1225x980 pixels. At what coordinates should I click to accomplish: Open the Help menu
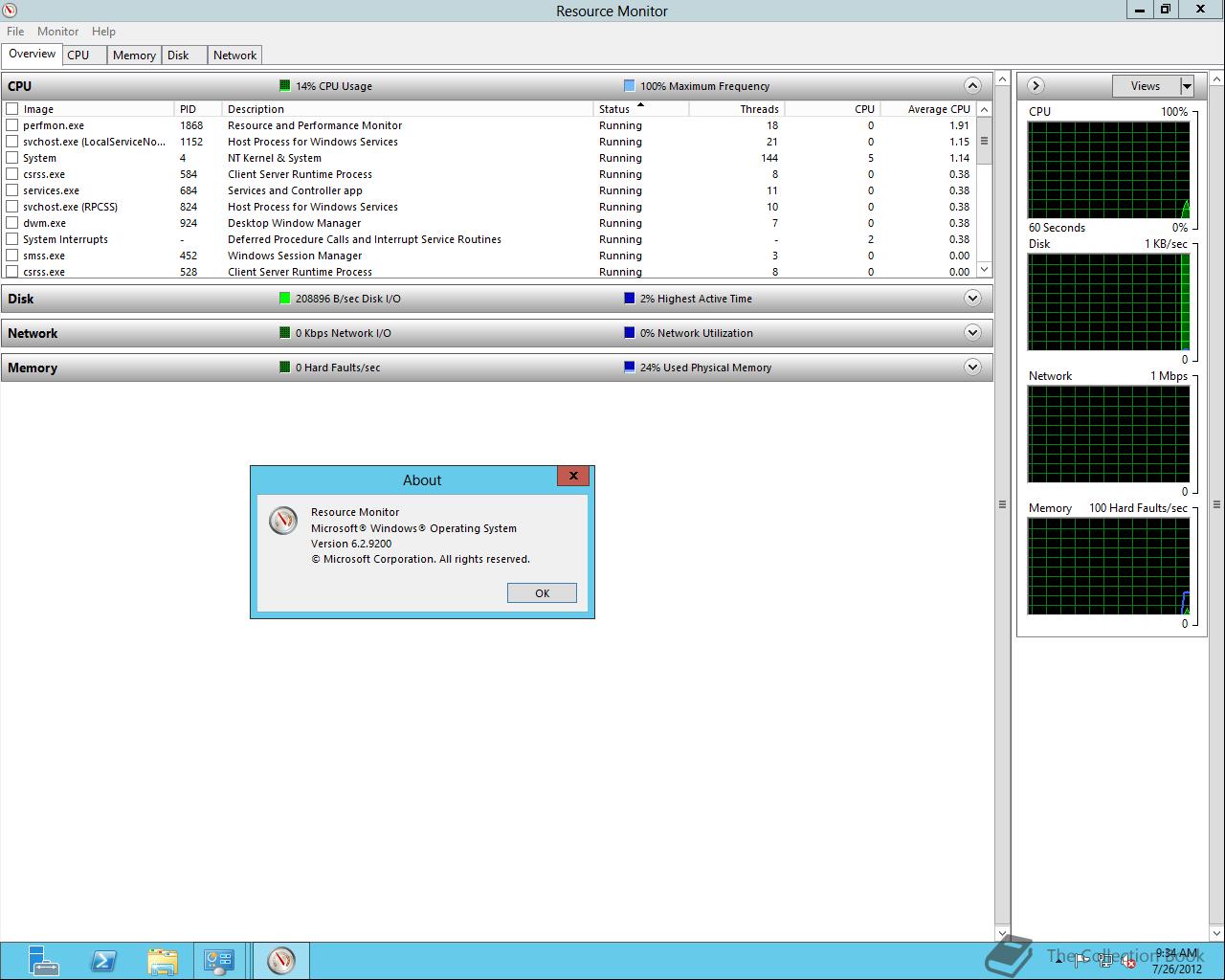pyautogui.click(x=103, y=32)
